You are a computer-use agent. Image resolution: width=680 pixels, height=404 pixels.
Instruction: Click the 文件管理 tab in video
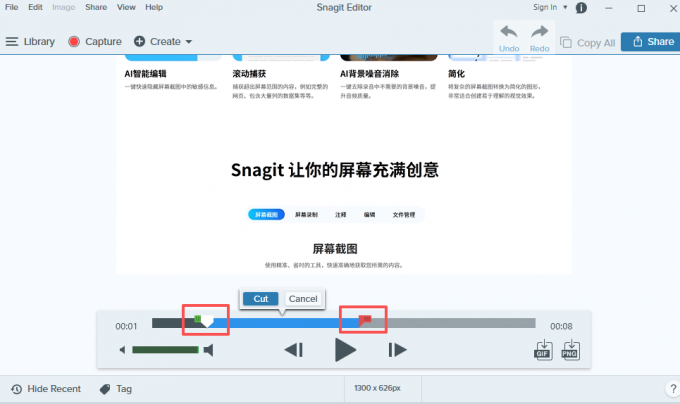[404, 215]
